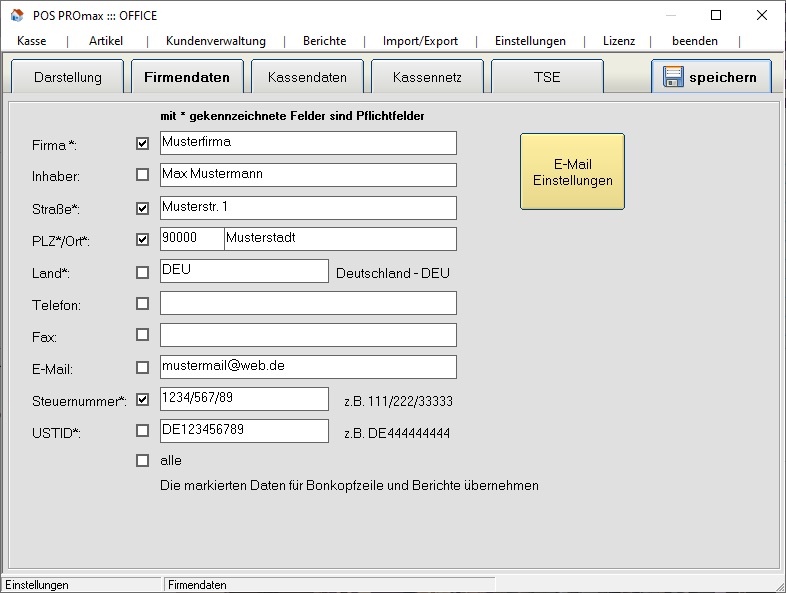The height and width of the screenshot is (593, 786).
Task: Close the POS PROmax window
Action: pos(761,15)
